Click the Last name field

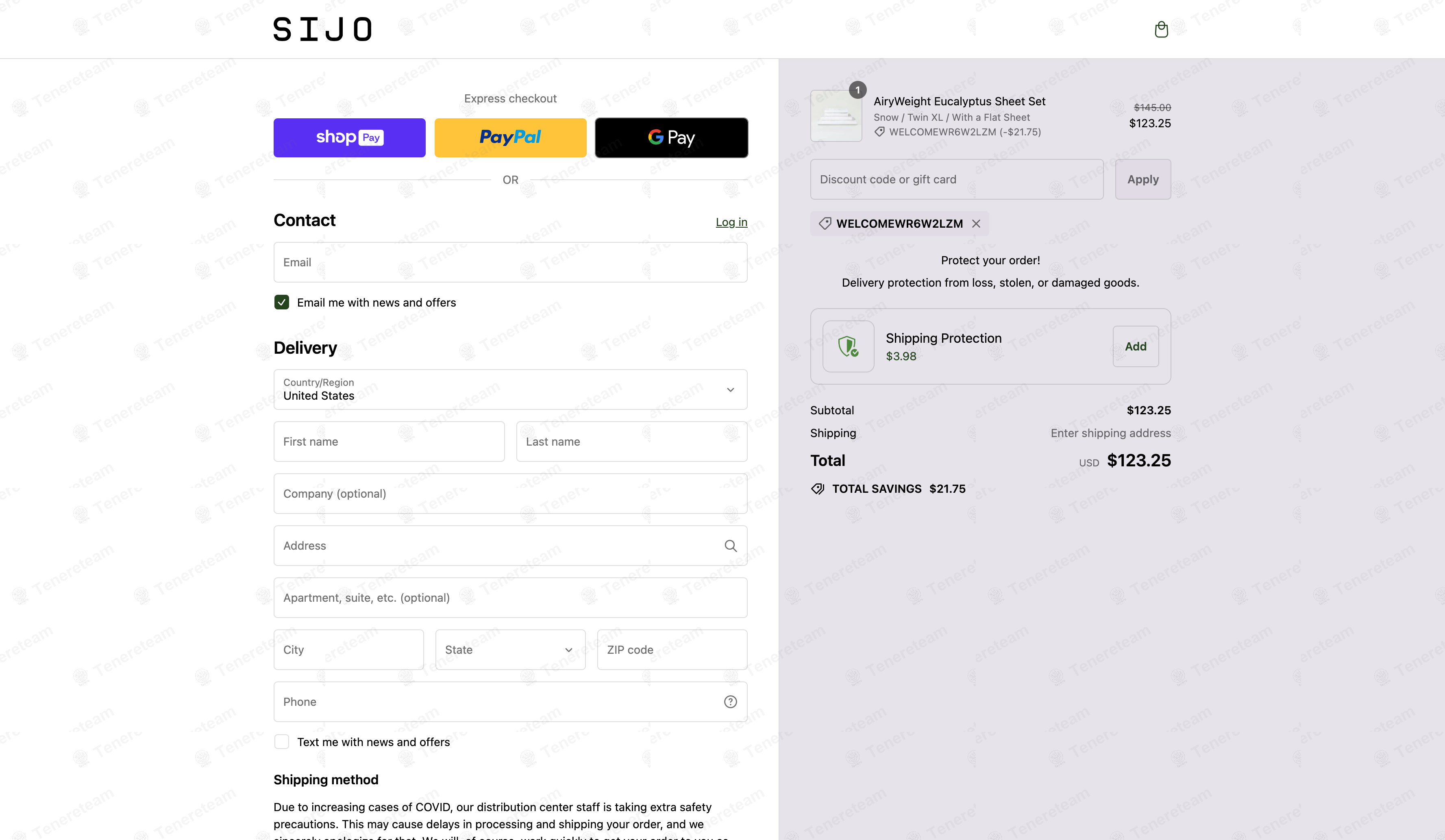click(x=631, y=442)
